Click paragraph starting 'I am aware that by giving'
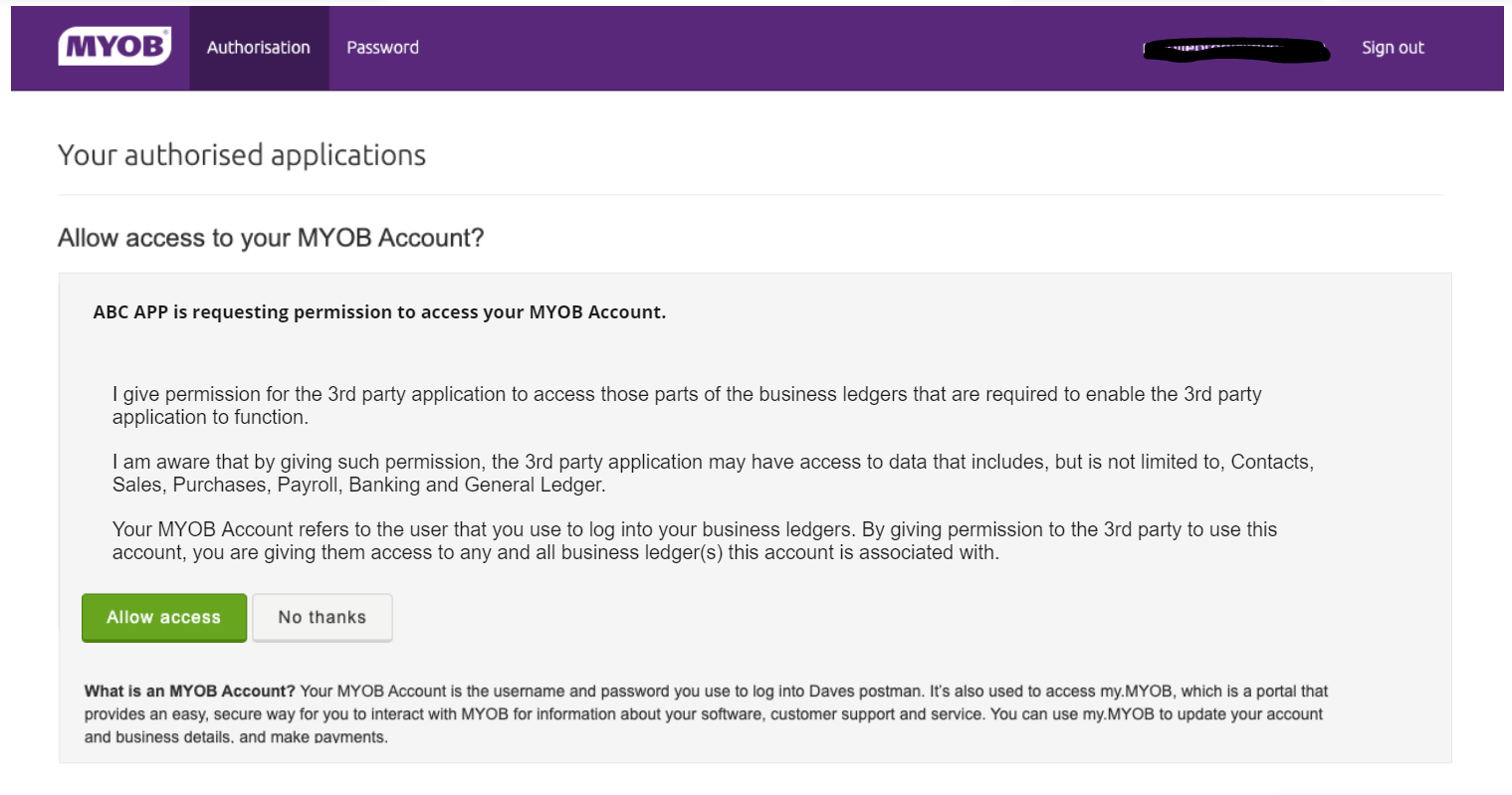 713,474
